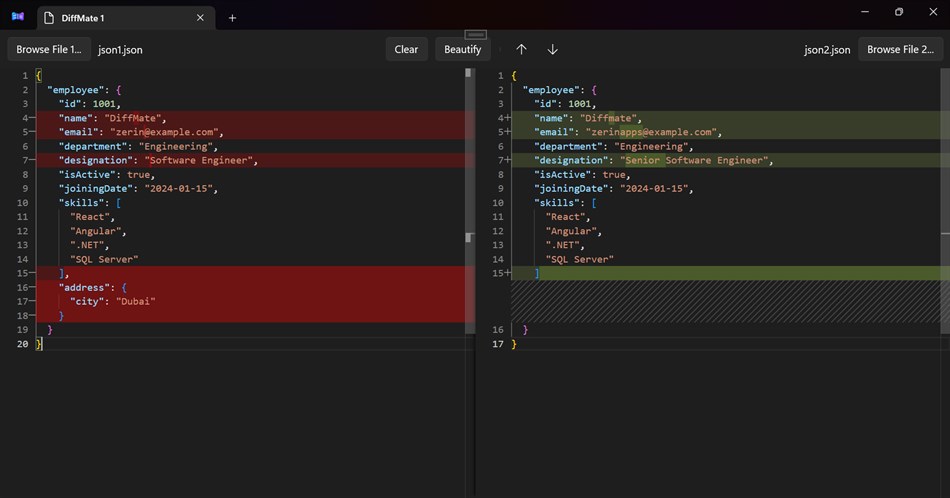The image size is (950, 498).
Task: Click Browse File 2 button
Action: pyautogui.click(x=900, y=49)
